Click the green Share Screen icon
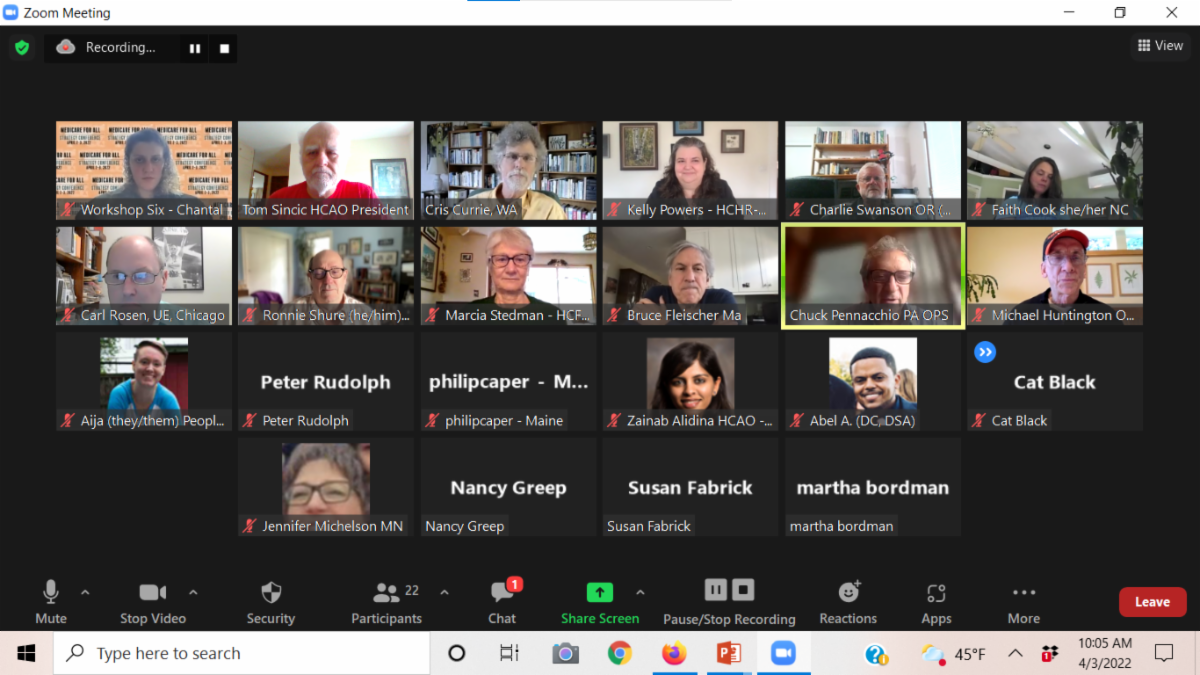Image resolution: width=1200 pixels, height=675 pixels. click(x=599, y=592)
